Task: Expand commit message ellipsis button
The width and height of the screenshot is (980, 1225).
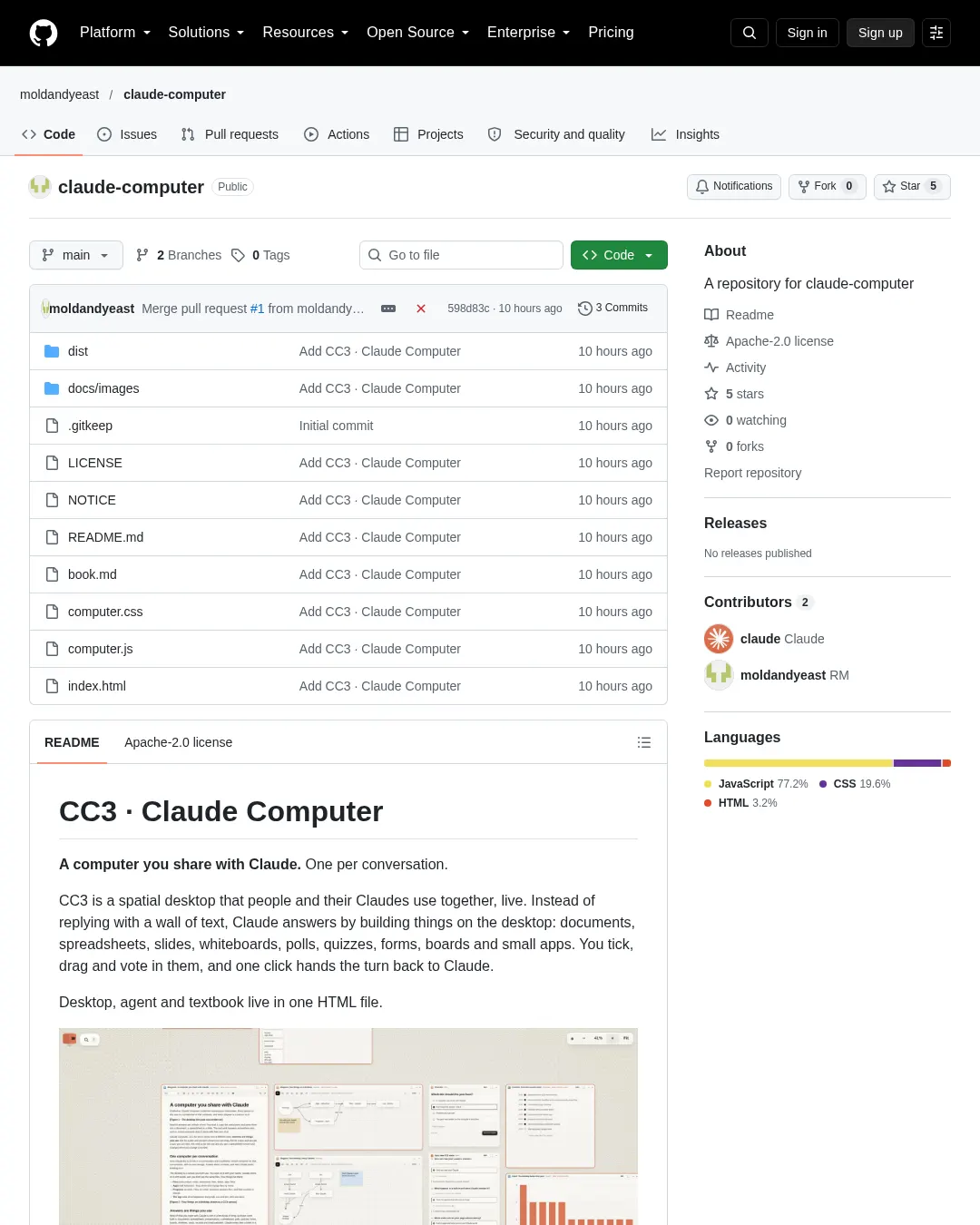Action: point(388,309)
